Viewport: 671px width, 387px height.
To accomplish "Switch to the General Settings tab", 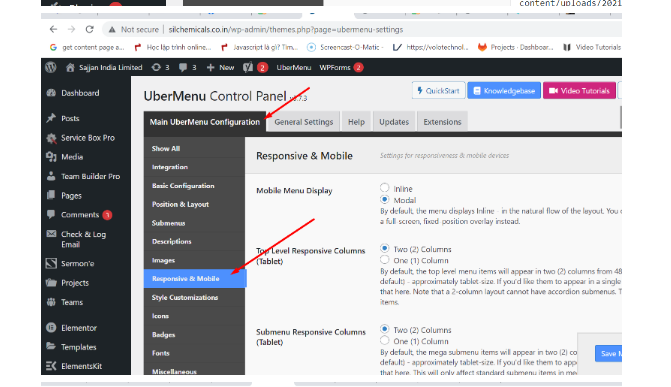I will tap(304, 122).
